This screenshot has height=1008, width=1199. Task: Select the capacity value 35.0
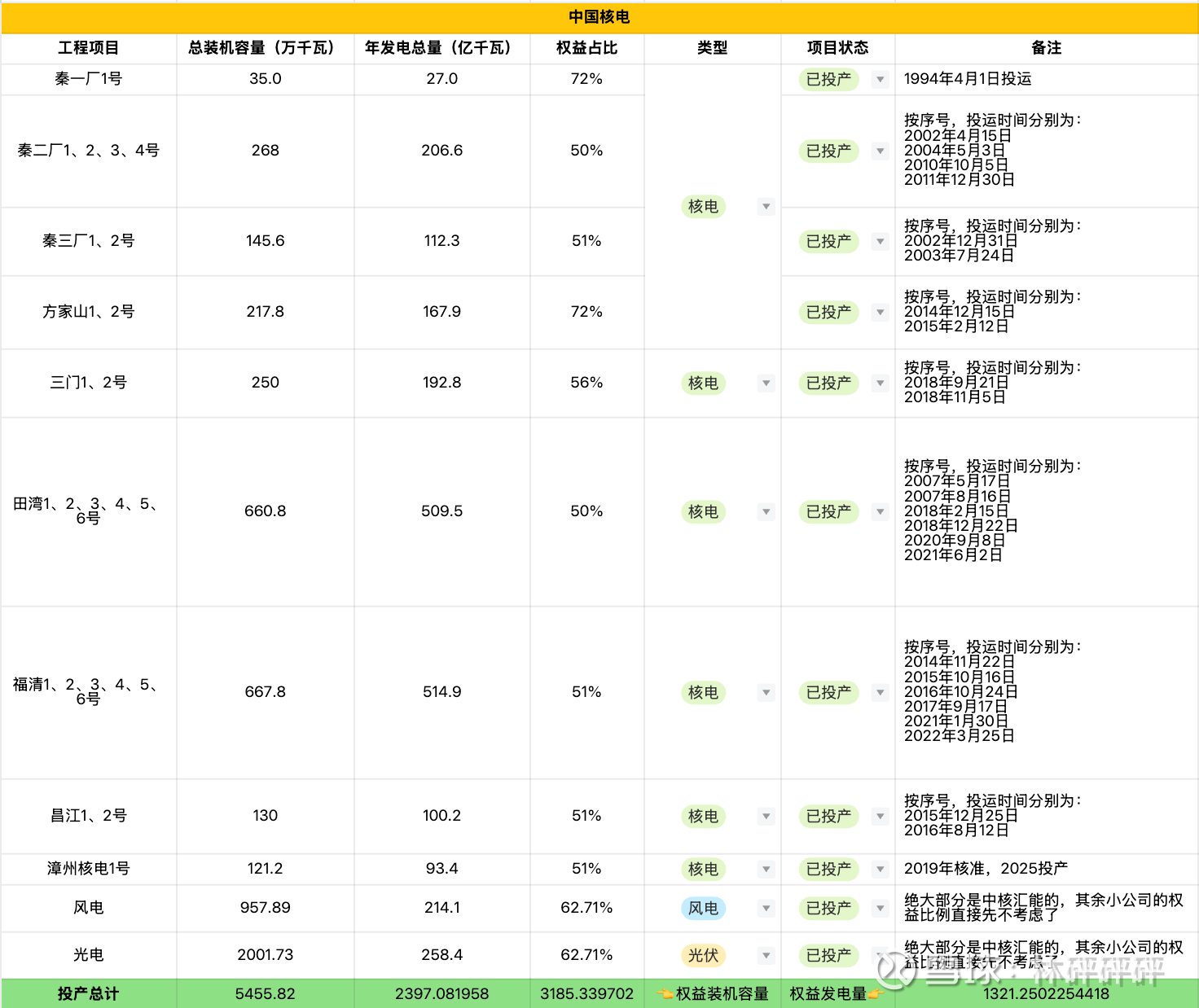point(266,79)
